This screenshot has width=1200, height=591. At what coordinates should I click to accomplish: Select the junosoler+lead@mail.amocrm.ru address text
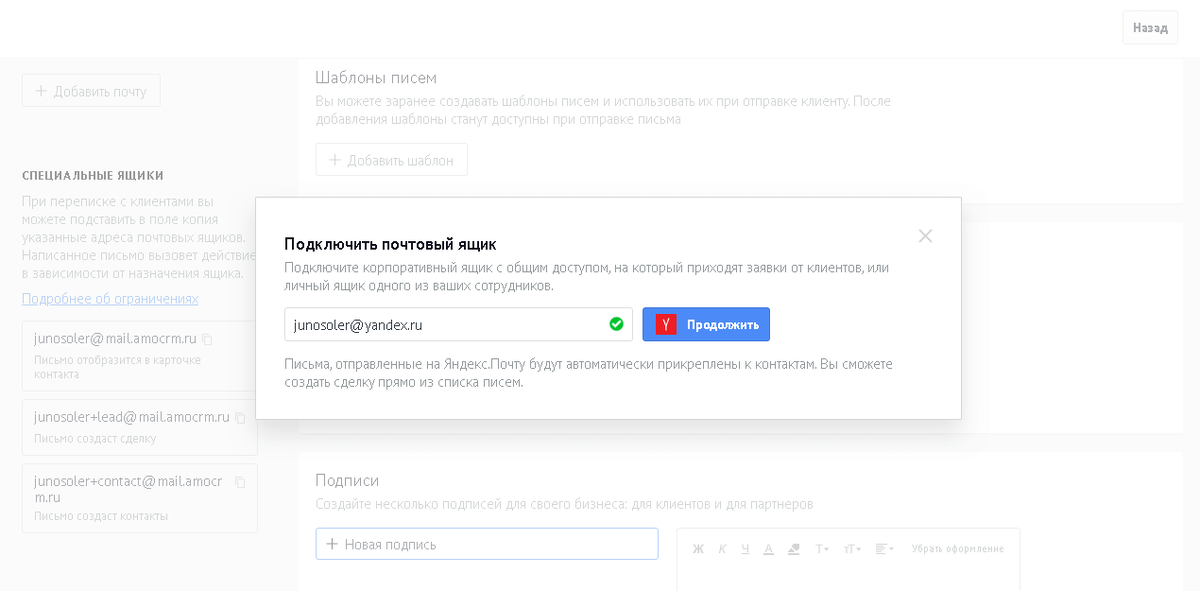[132, 417]
